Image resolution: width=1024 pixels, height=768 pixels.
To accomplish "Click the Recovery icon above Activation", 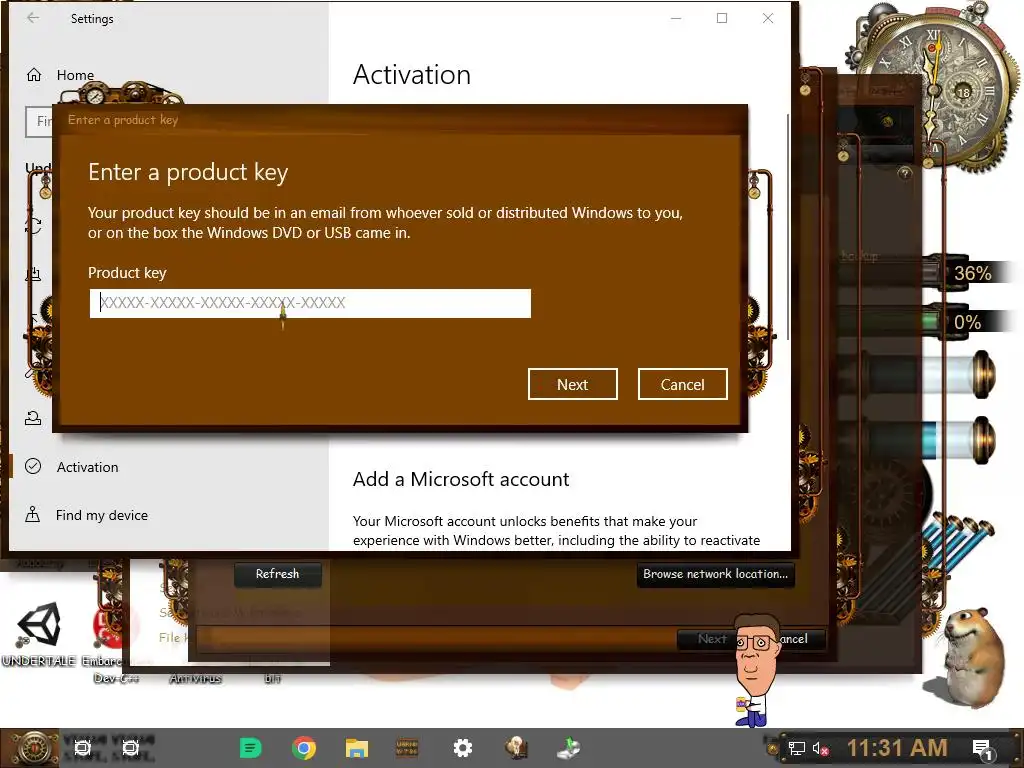I will click(33, 418).
